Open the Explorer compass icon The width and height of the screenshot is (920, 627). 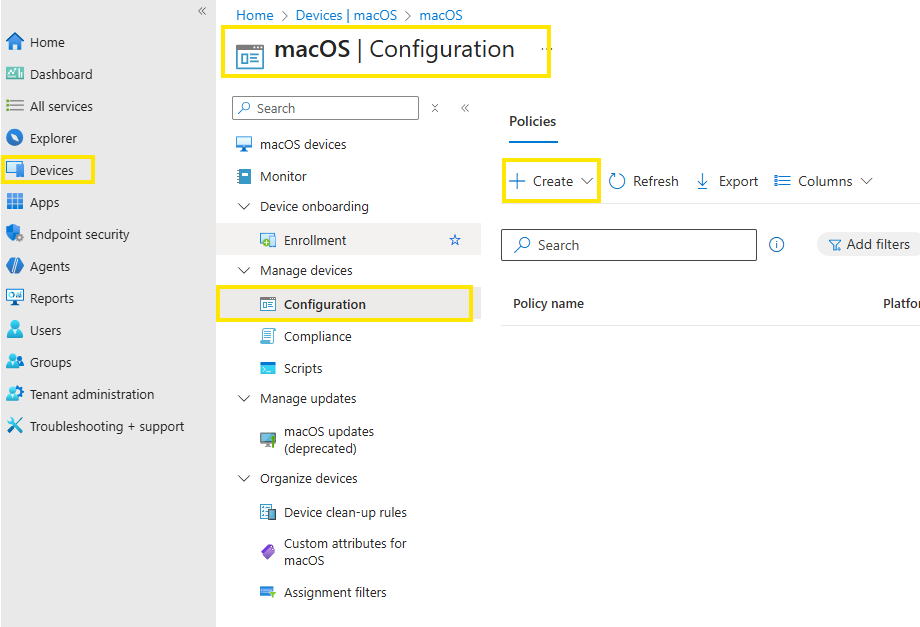(15, 138)
